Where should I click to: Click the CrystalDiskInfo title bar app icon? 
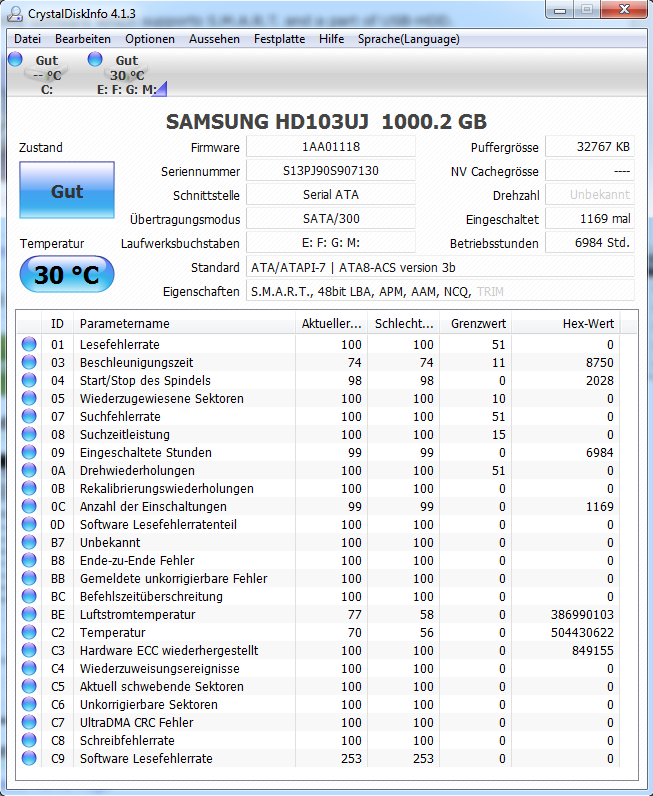[15, 14]
